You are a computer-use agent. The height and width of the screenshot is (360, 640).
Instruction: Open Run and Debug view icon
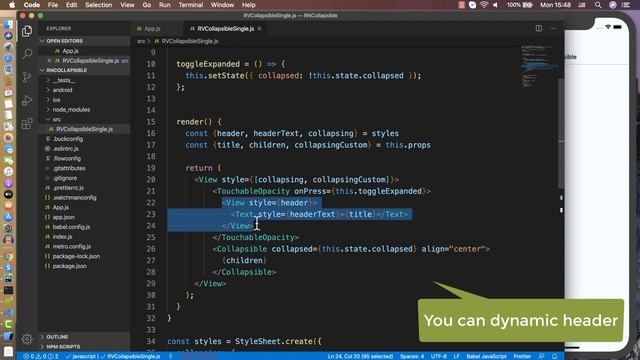coord(27,100)
